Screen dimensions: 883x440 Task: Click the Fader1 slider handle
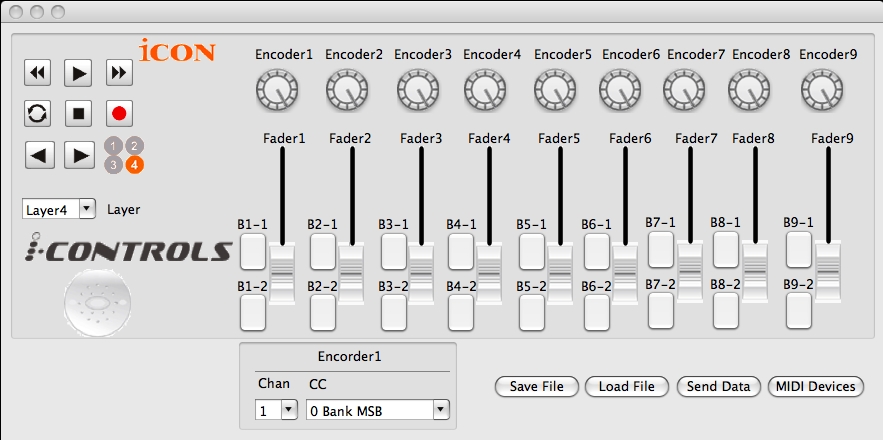[x=282, y=274]
